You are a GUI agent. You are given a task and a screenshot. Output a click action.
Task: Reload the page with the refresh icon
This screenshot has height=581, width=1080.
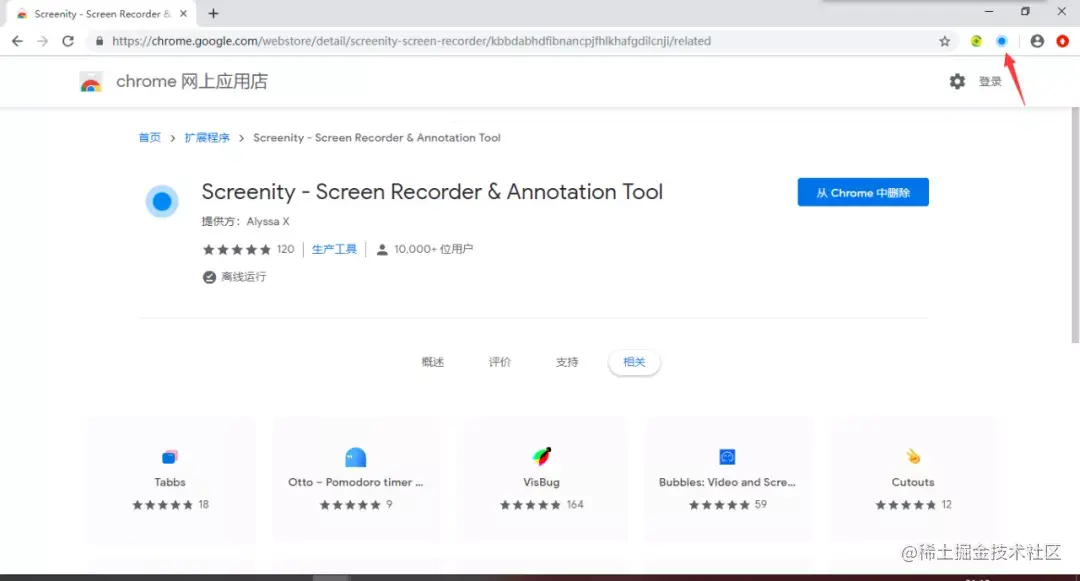[68, 41]
